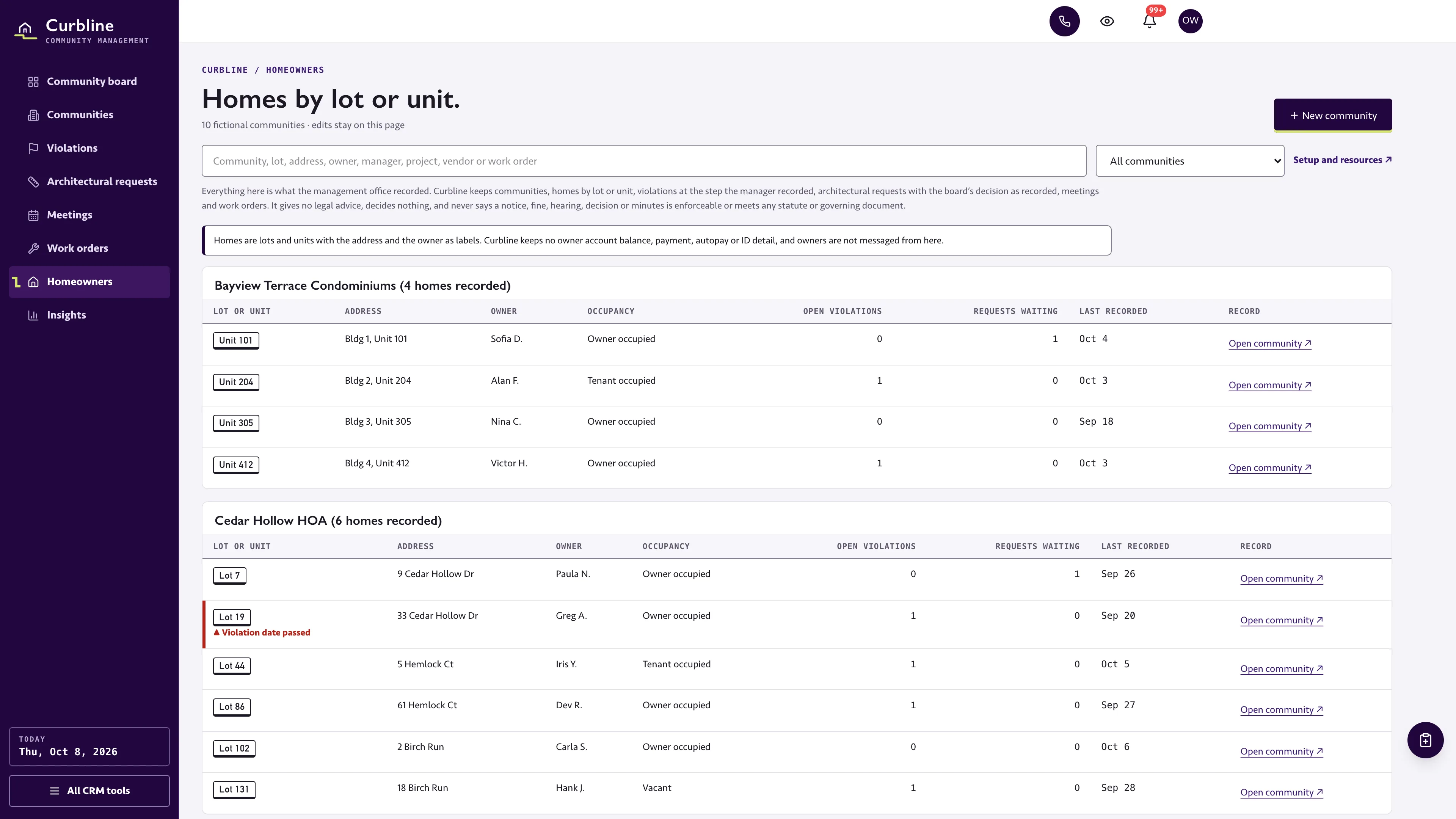Click the All CRM tools button
The height and width of the screenshot is (819, 1456).
coord(89,791)
